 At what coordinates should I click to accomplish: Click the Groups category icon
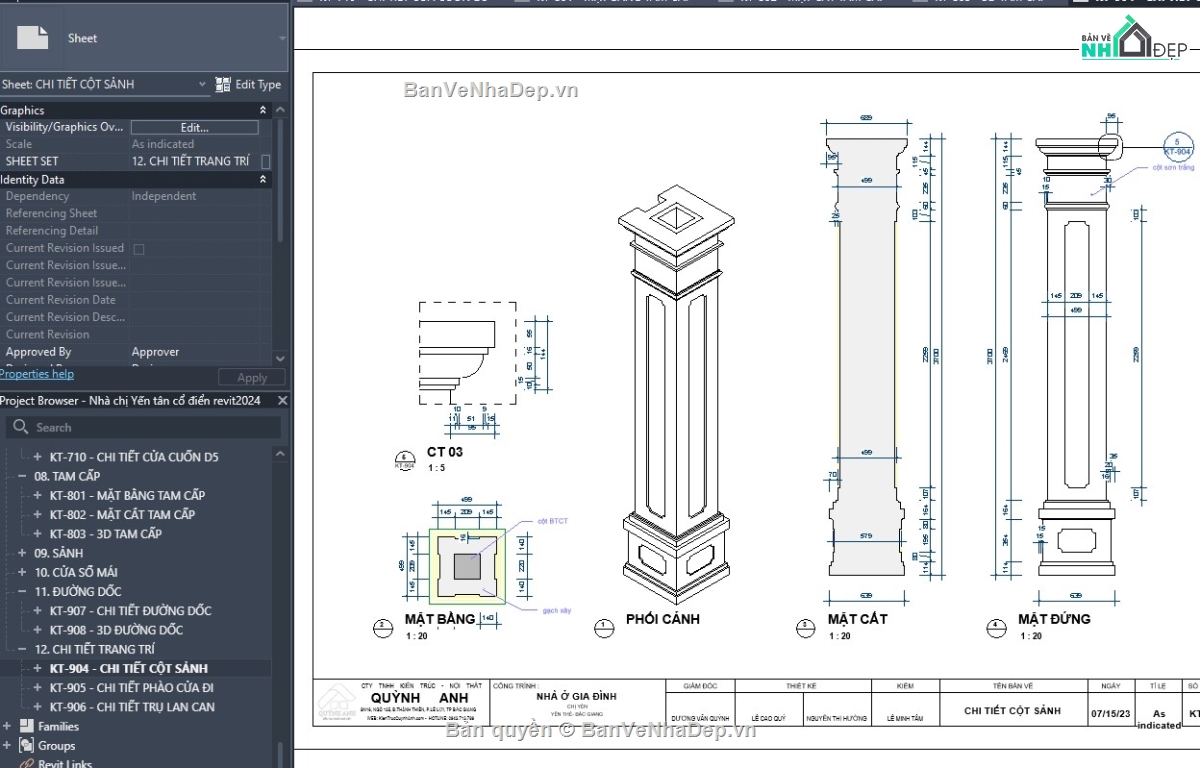click(x=25, y=745)
